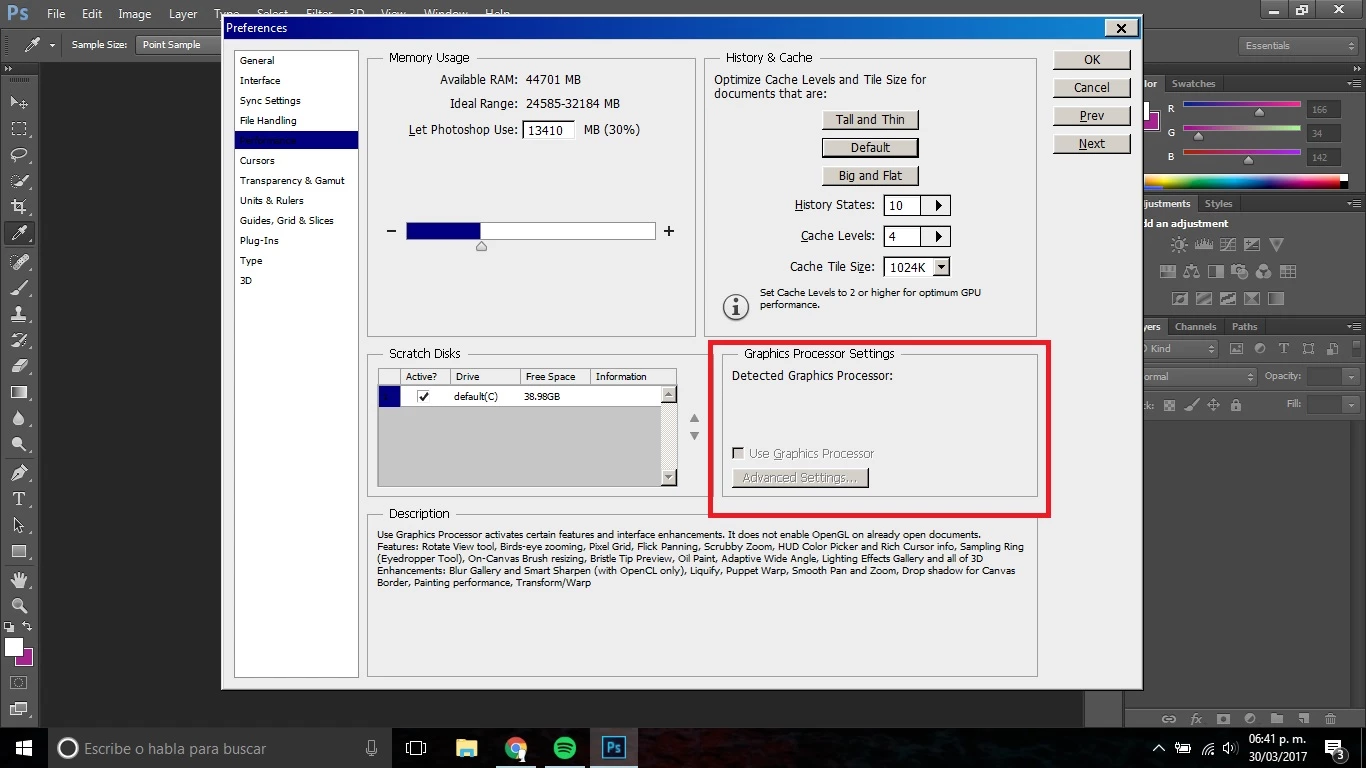Image resolution: width=1366 pixels, height=768 pixels.
Task: Click the Next button
Action: coord(1092,144)
